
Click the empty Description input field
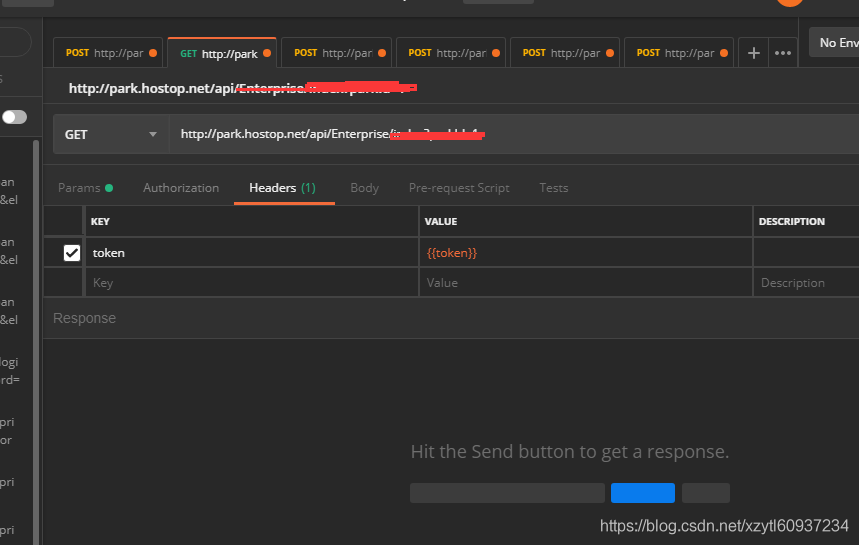tap(806, 283)
